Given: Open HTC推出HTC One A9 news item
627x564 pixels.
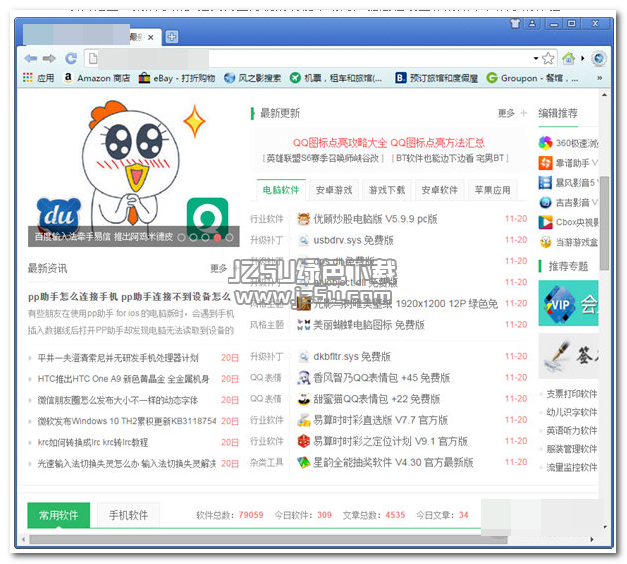Looking at the screenshot, I should 123,379.
